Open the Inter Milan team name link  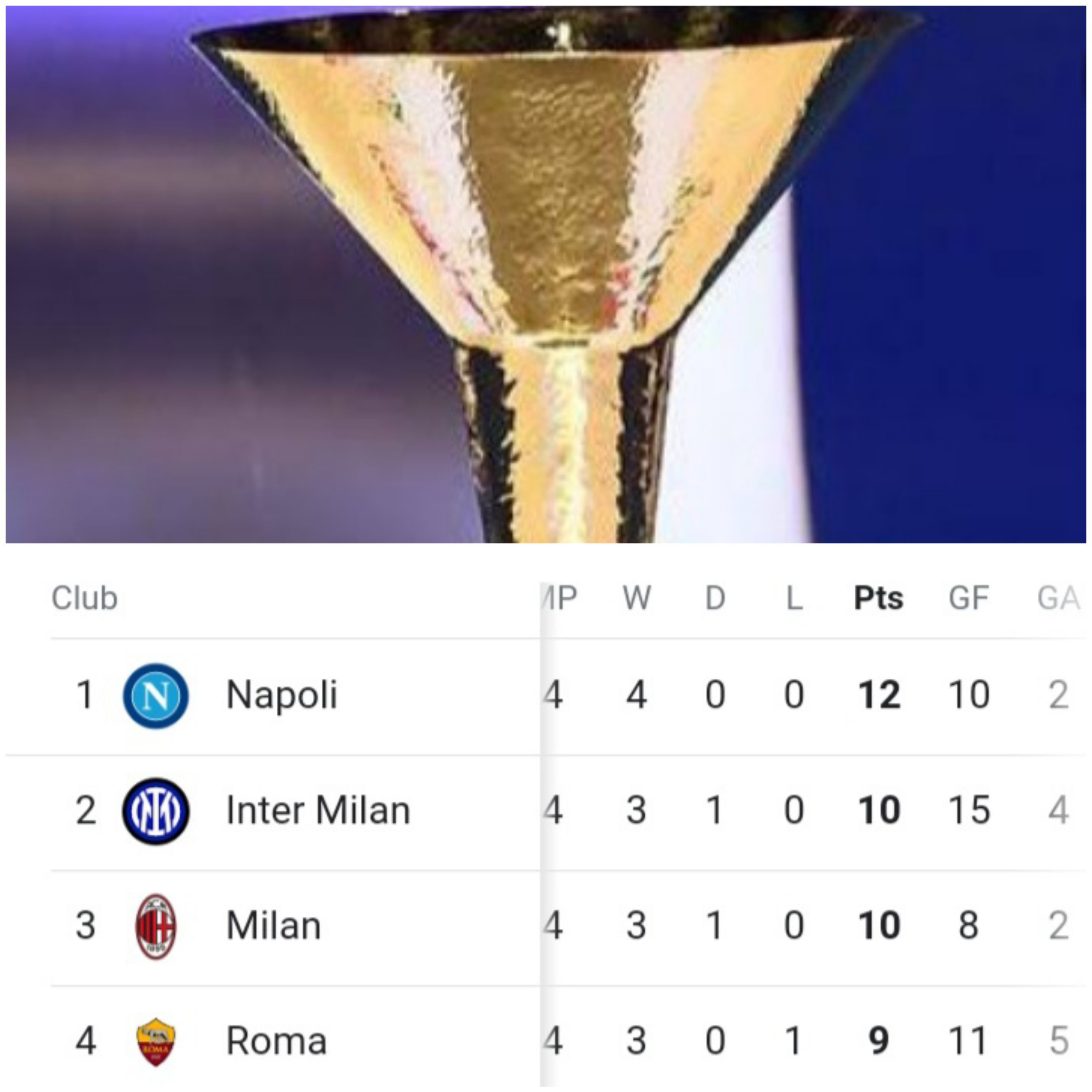[318, 811]
